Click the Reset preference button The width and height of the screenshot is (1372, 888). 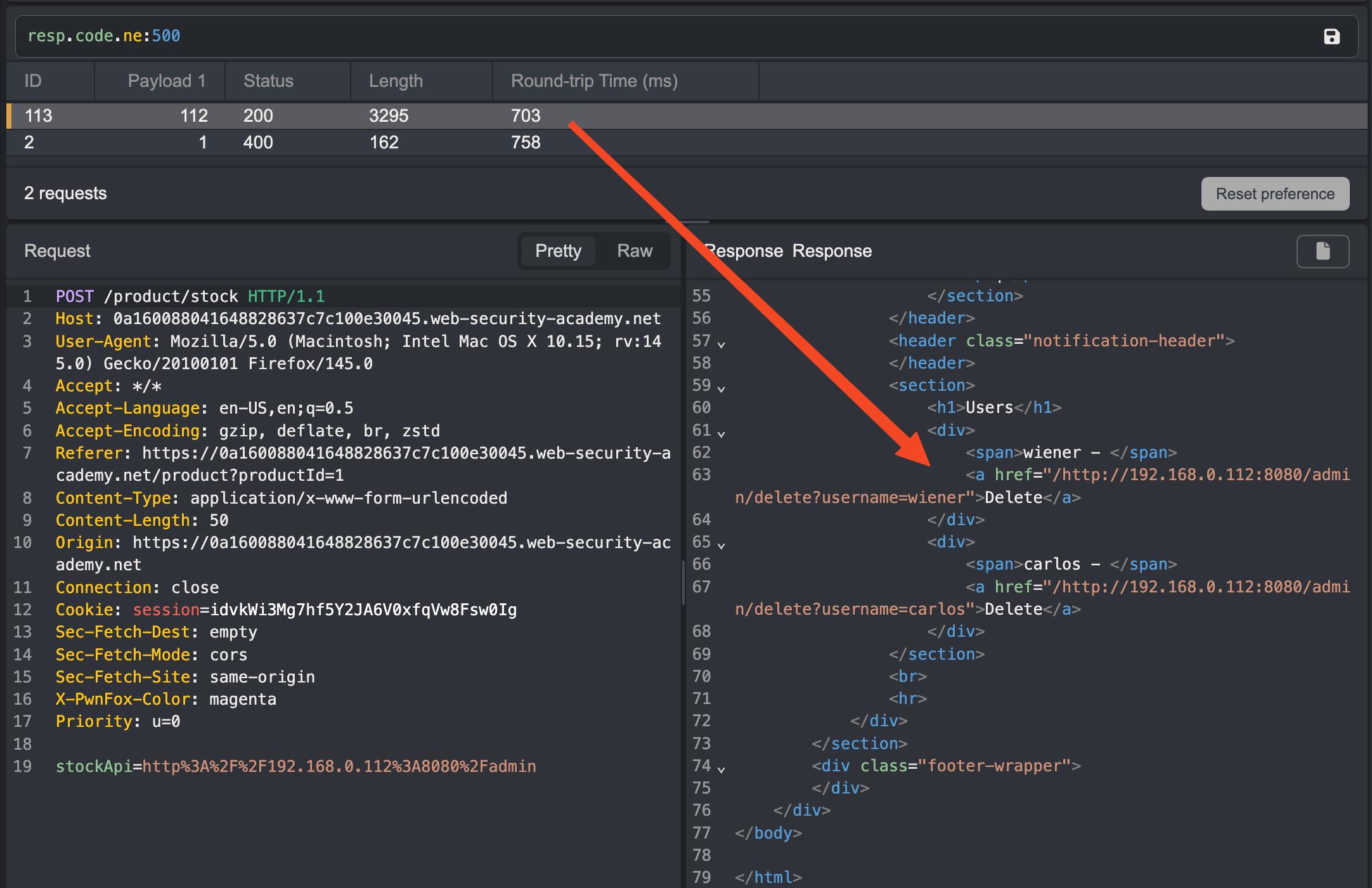click(1275, 194)
